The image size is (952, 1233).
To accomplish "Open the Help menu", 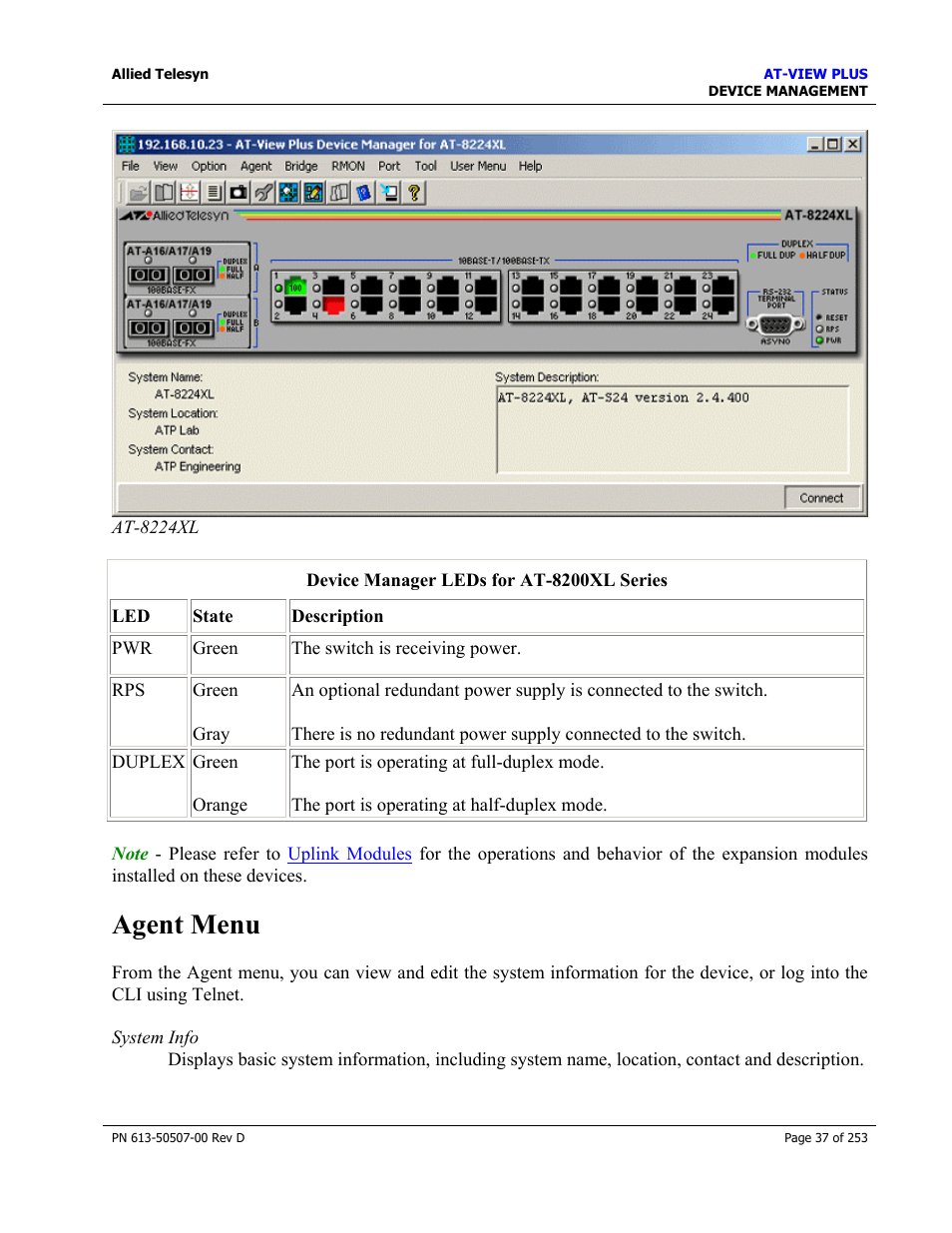I will (531, 167).
